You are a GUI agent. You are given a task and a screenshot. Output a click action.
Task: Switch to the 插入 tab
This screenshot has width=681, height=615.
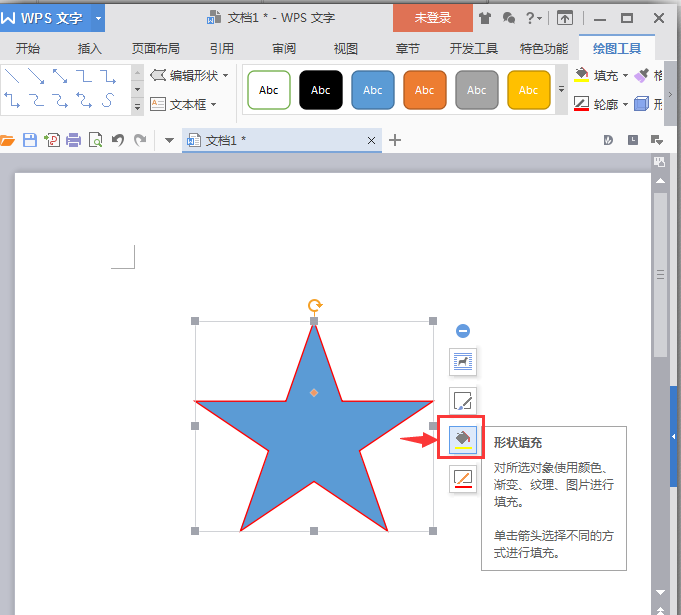(x=90, y=48)
